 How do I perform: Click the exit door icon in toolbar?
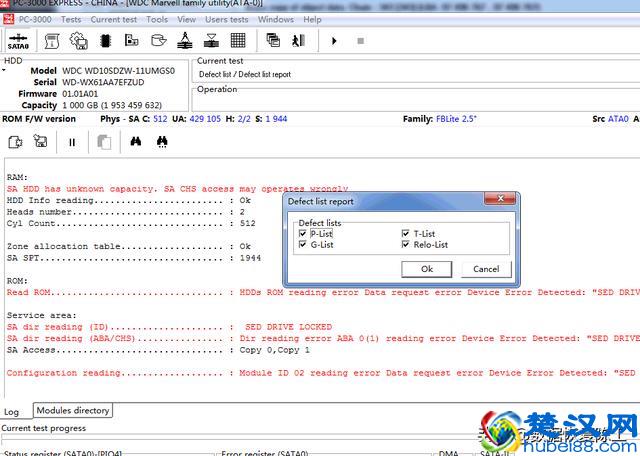(x=298, y=41)
